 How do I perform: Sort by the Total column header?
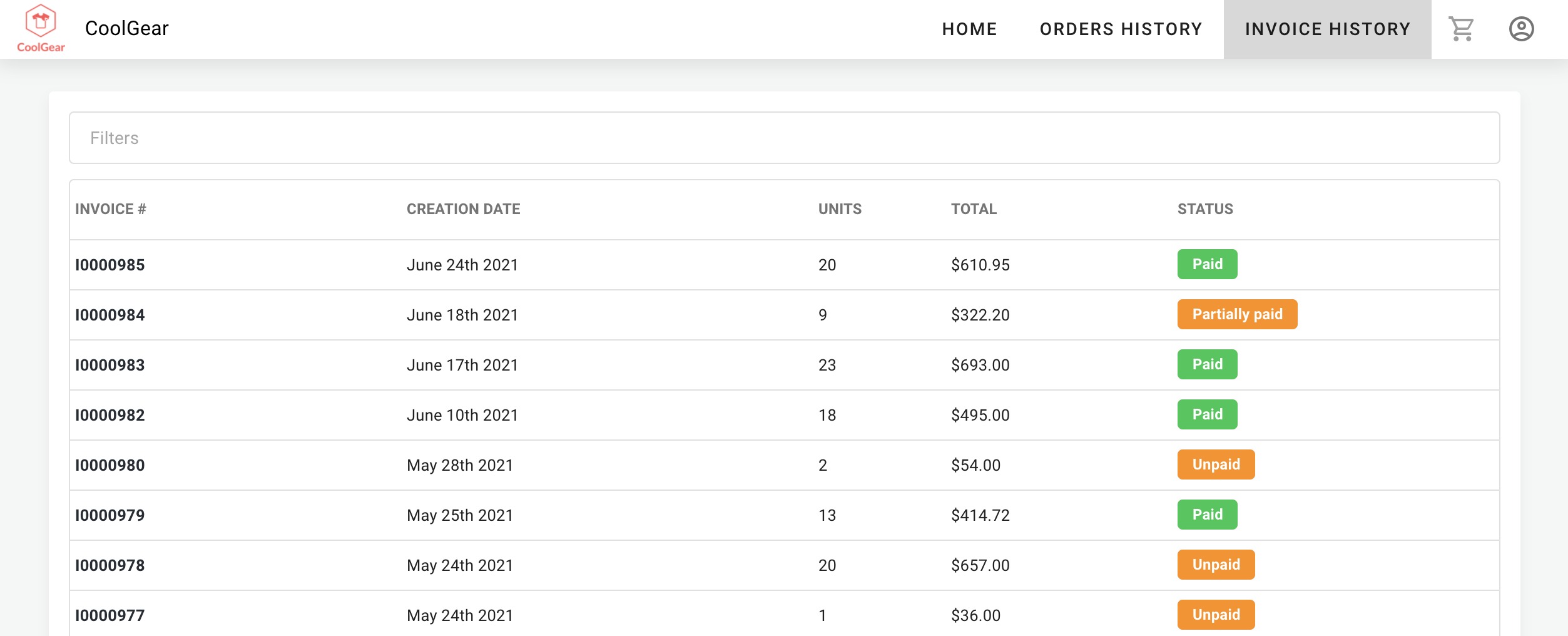coord(974,209)
